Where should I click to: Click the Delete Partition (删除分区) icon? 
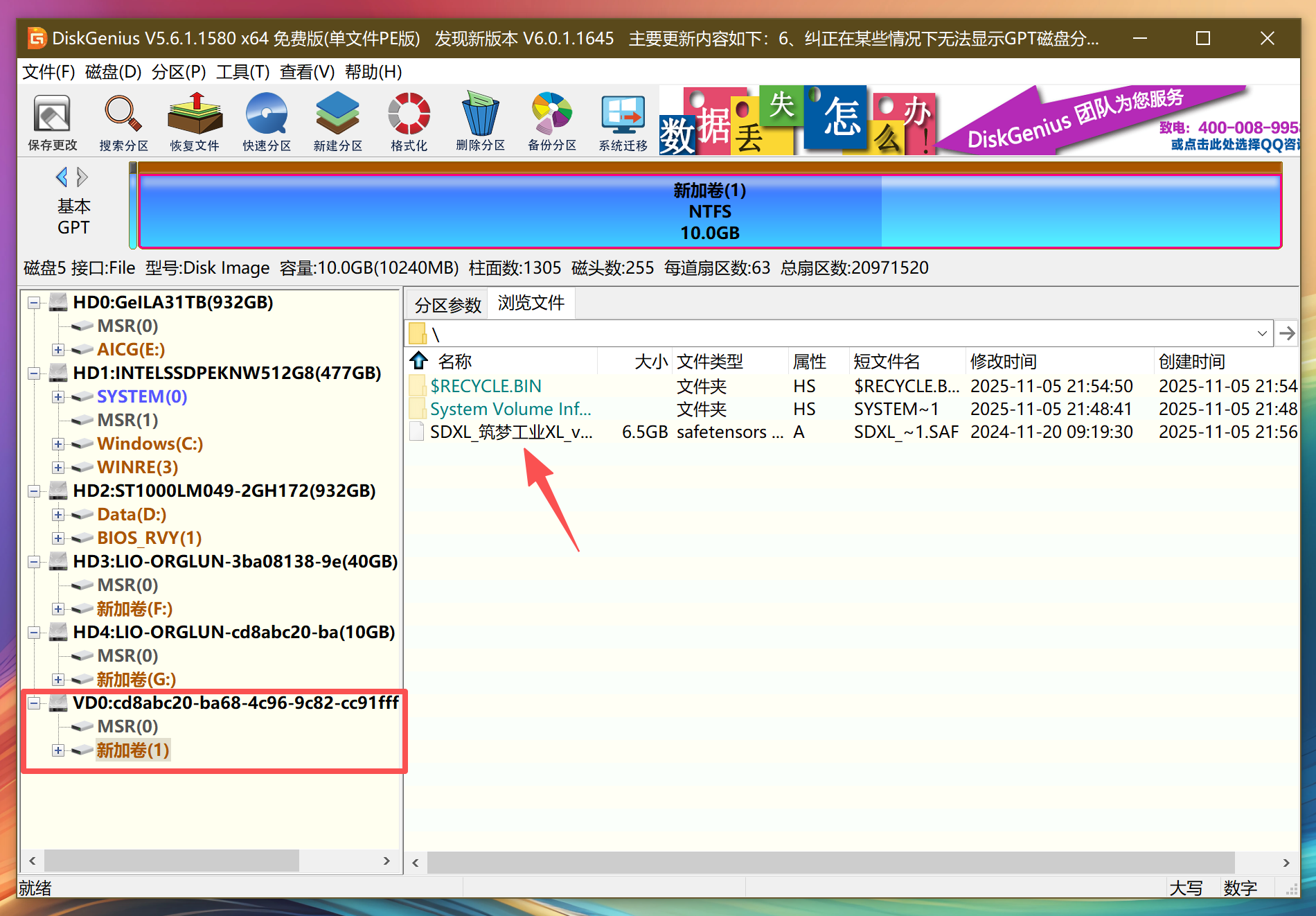point(480,122)
